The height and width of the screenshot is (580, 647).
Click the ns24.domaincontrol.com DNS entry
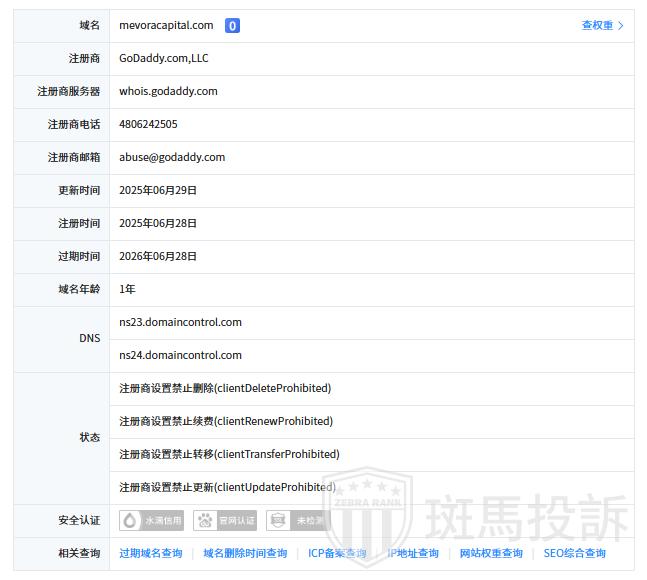pyautogui.click(x=180, y=355)
